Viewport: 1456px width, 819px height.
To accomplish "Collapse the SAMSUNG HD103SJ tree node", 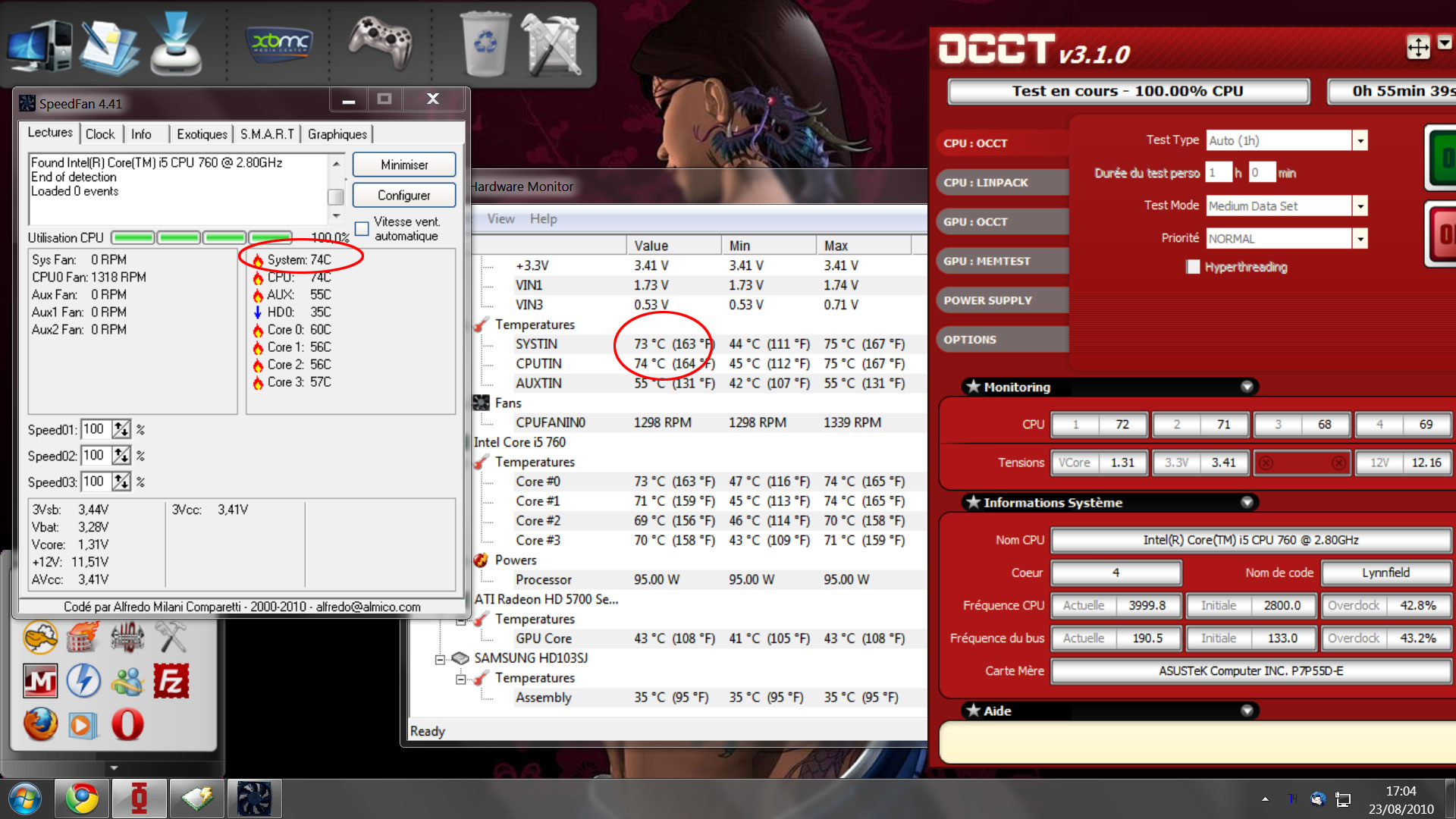I will tap(440, 659).
